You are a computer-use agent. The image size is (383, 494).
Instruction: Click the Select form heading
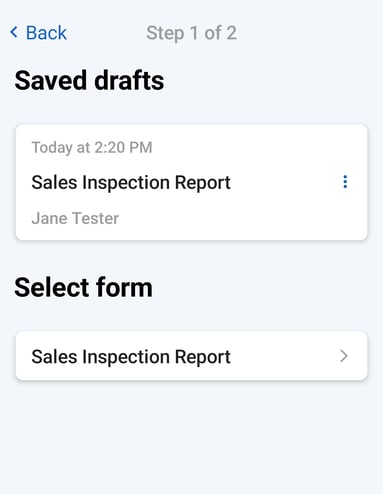click(x=83, y=287)
